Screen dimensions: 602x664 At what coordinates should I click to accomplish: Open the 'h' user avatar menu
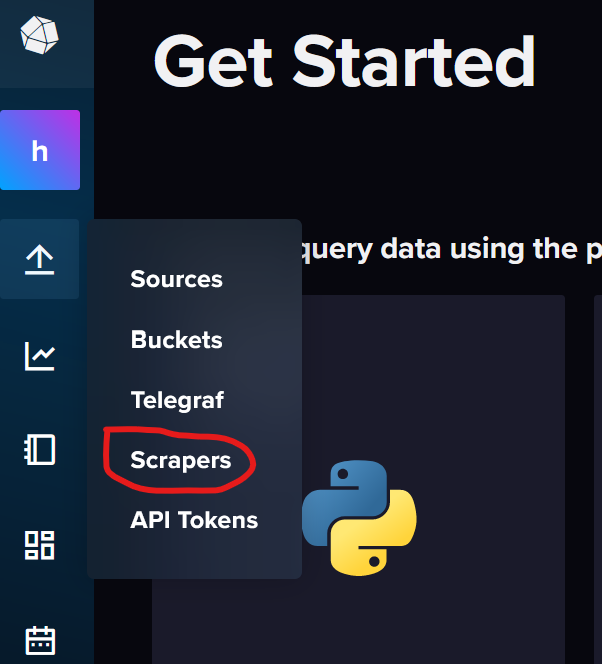[x=40, y=151]
